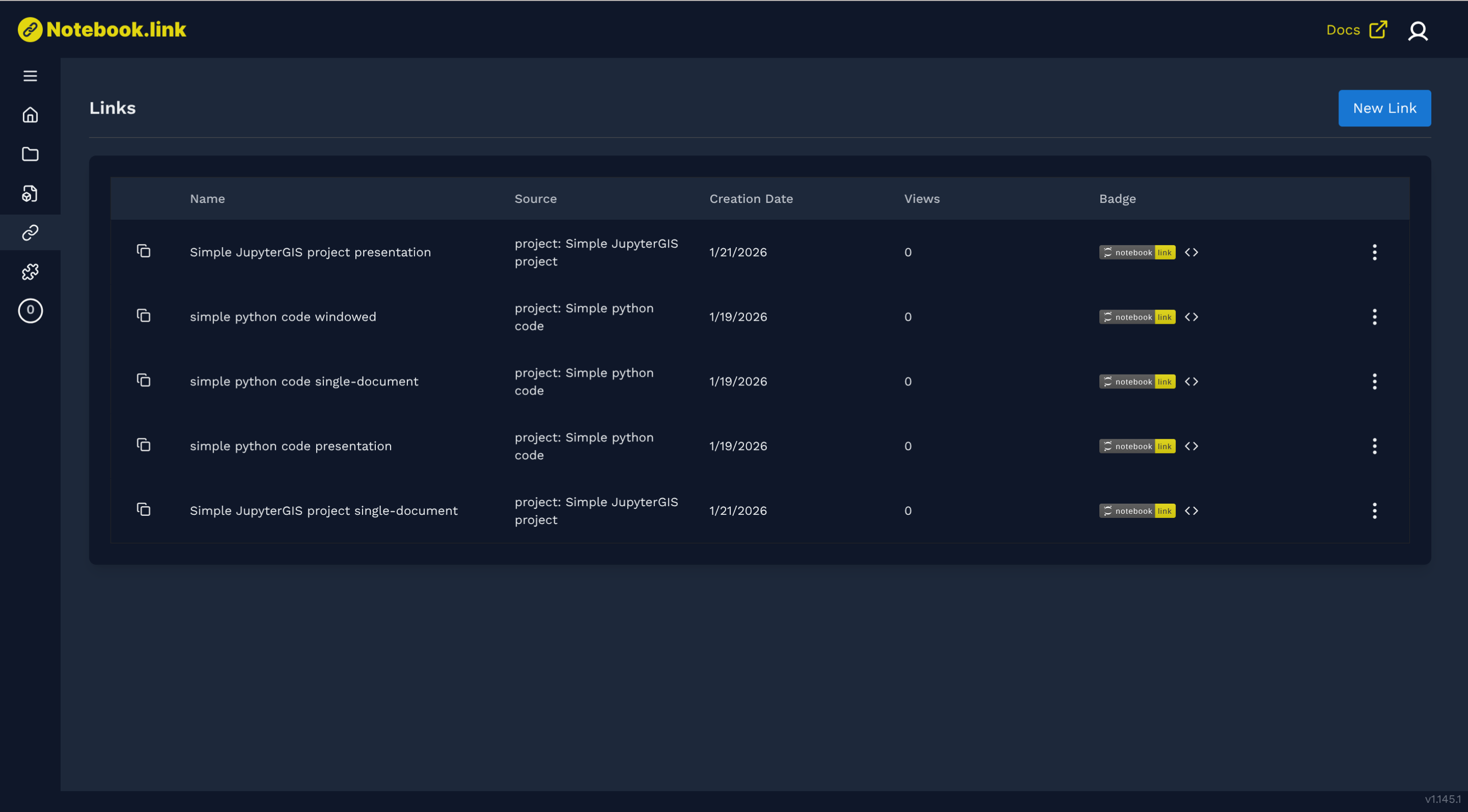The width and height of the screenshot is (1468, 812).
Task: Toggle the hamburger sidebar menu
Action: pos(30,76)
